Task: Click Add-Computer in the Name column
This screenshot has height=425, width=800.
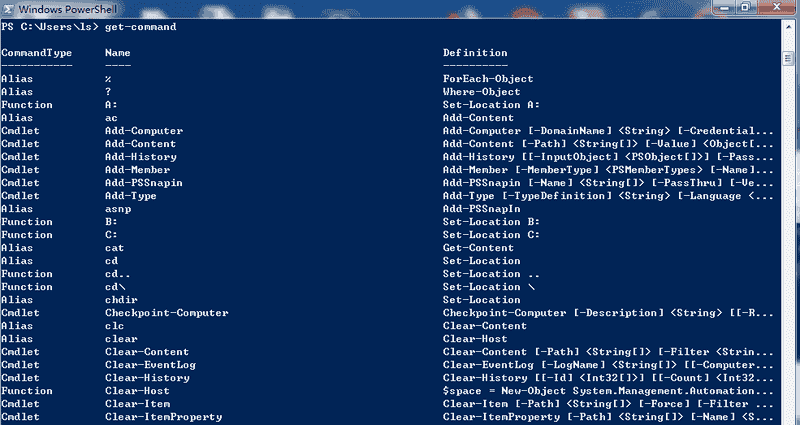Action: (143, 131)
